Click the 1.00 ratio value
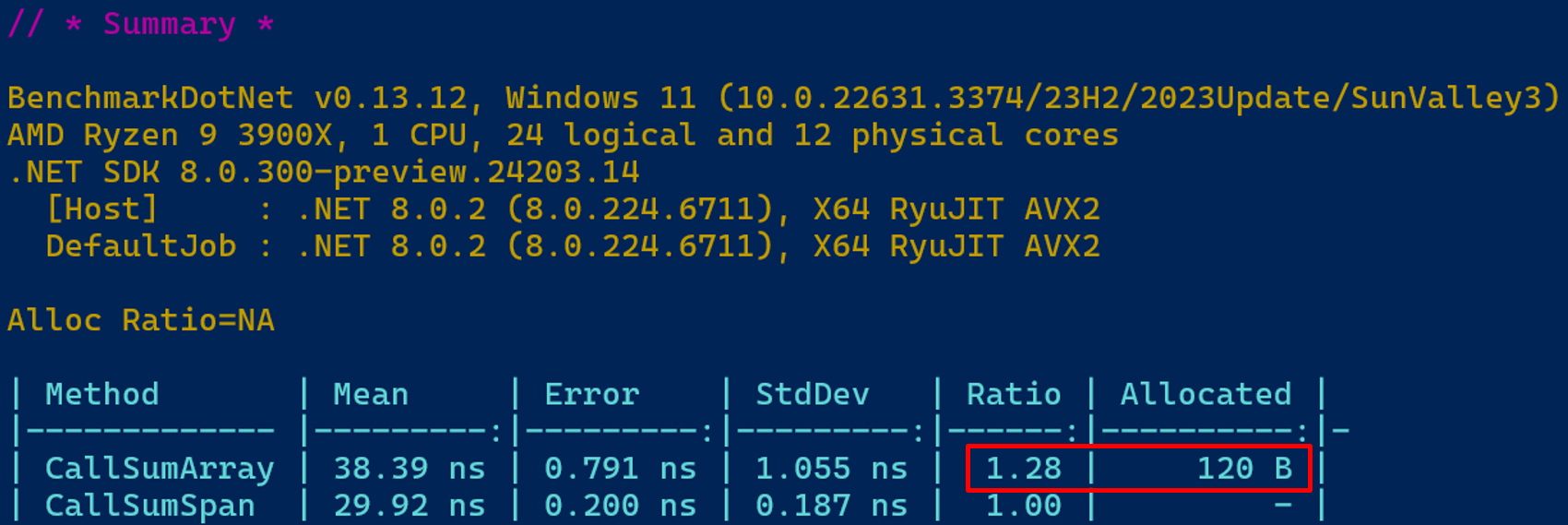1568x525 pixels. [1024, 506]
